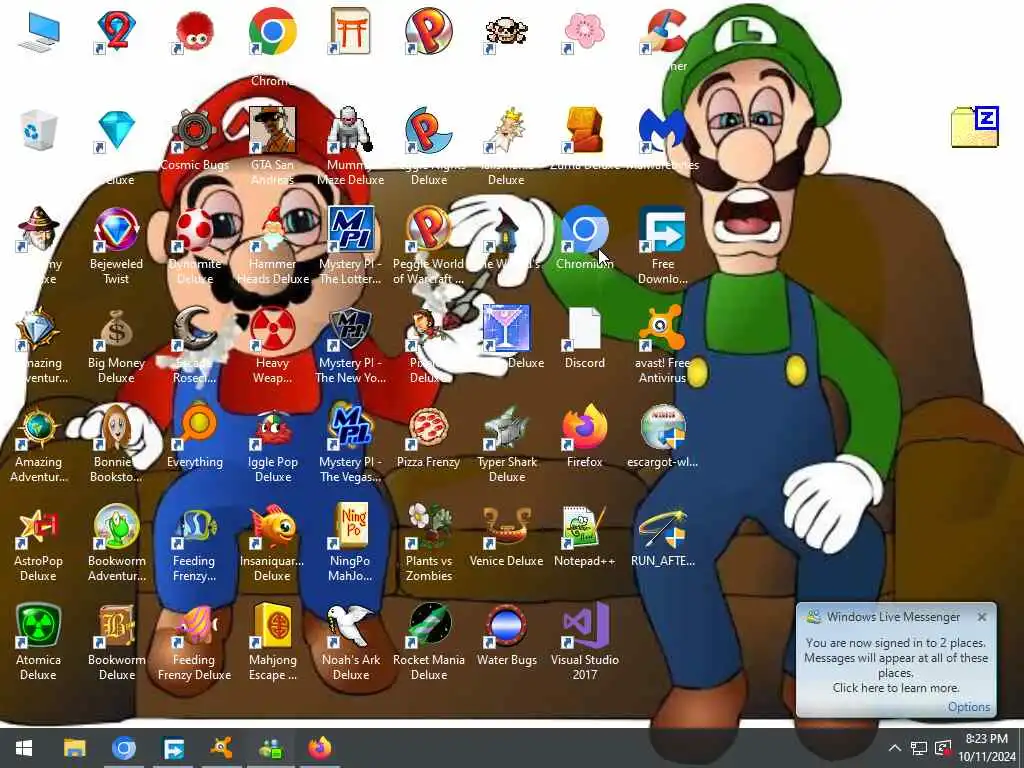
Task: Open Free Download Manager taskbar button
Action: click(x=173, y=748)
